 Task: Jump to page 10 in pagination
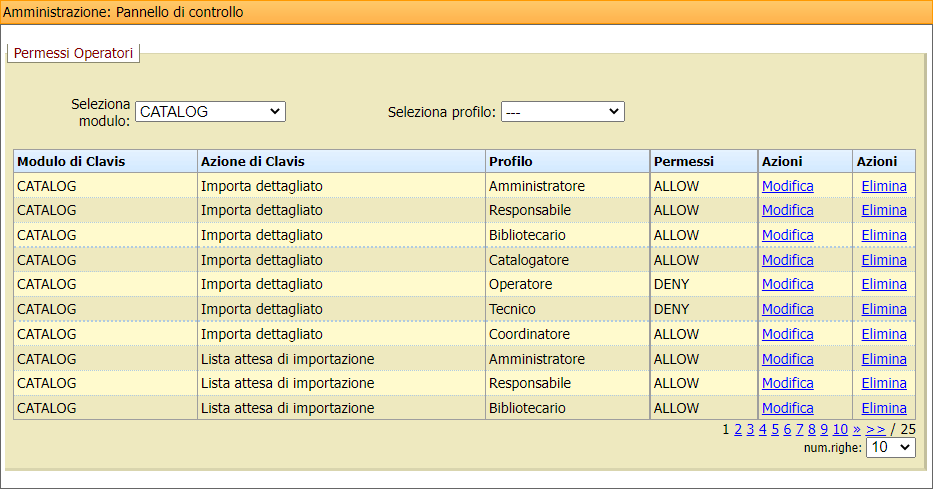840,429
